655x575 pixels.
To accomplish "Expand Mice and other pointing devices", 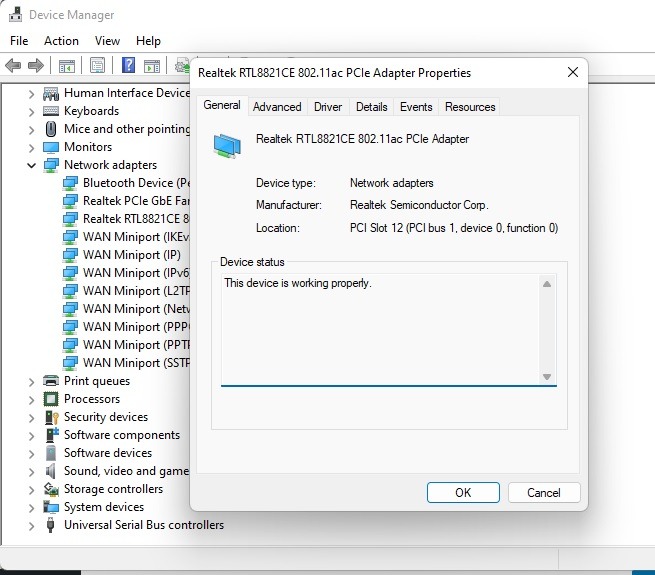I will pyautogui.click(x=31, y=130).
